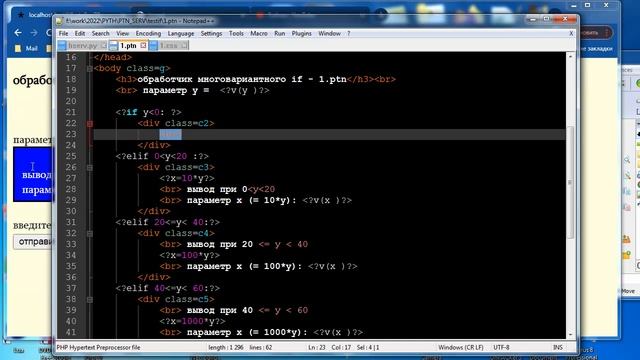Screen dimensions: 640x360
Task: Click the '<body class=g>' tag on line 17
Action: tap(132, 69)
